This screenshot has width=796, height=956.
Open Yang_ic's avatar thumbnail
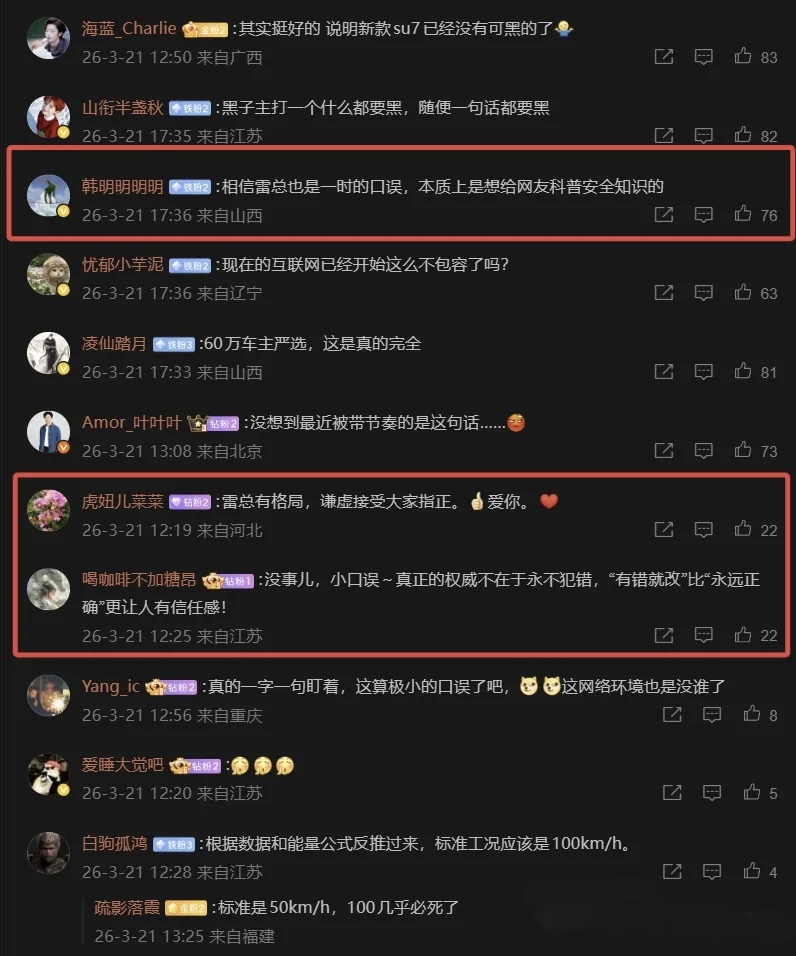tap(49, 696)
